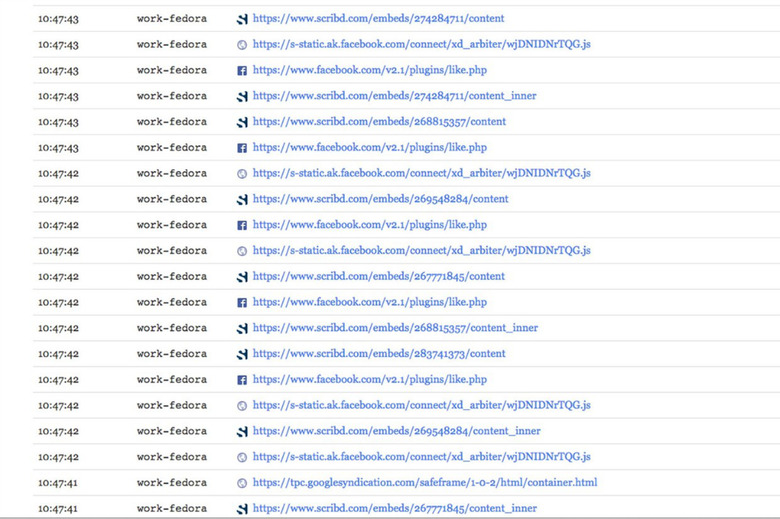Click Scribd favicon beside the 268815357/content_inner link

click(242, 328)
